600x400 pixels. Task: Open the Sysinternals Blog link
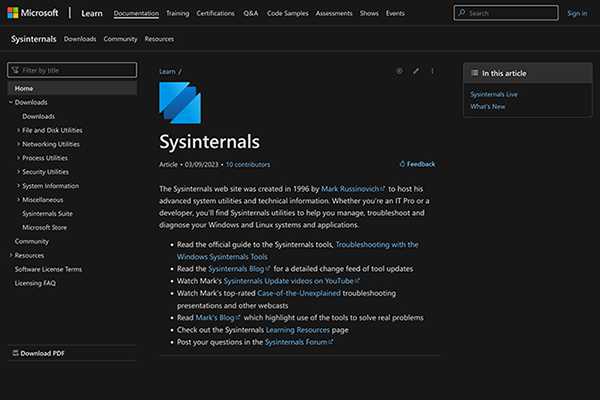pyautogui.click(x=239, y=269)
